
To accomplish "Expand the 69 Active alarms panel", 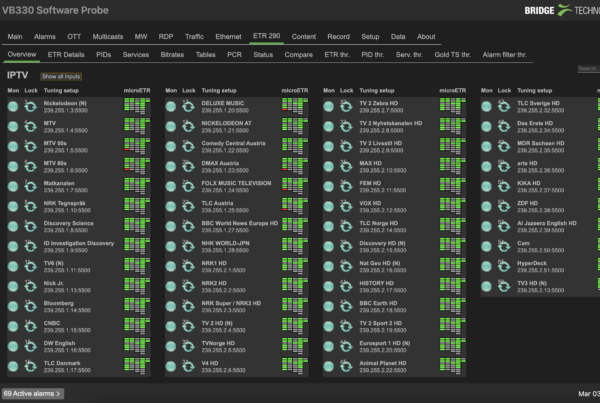I will coord(33,393).
